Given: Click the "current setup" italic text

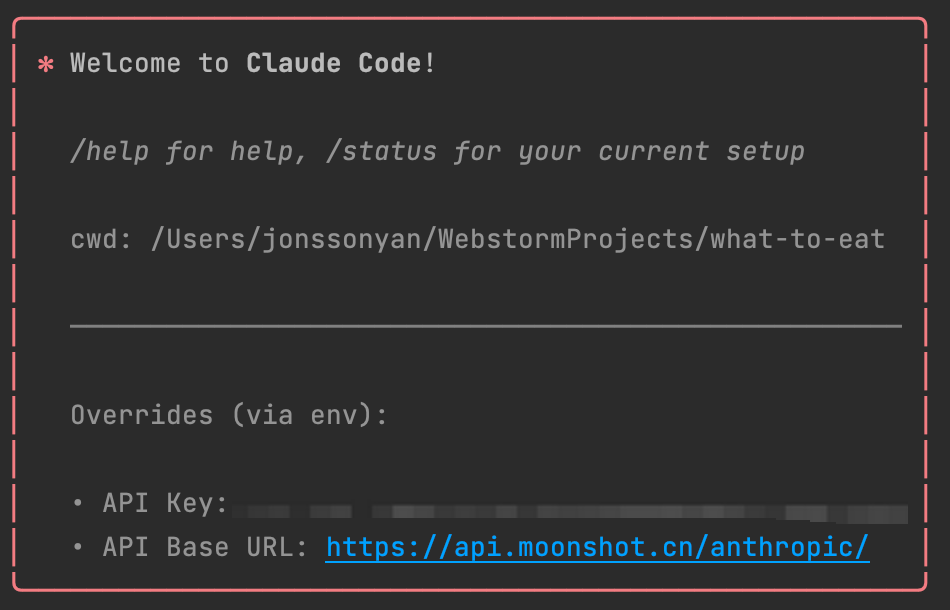Looking at the screenshot, I should coord(701,152).
